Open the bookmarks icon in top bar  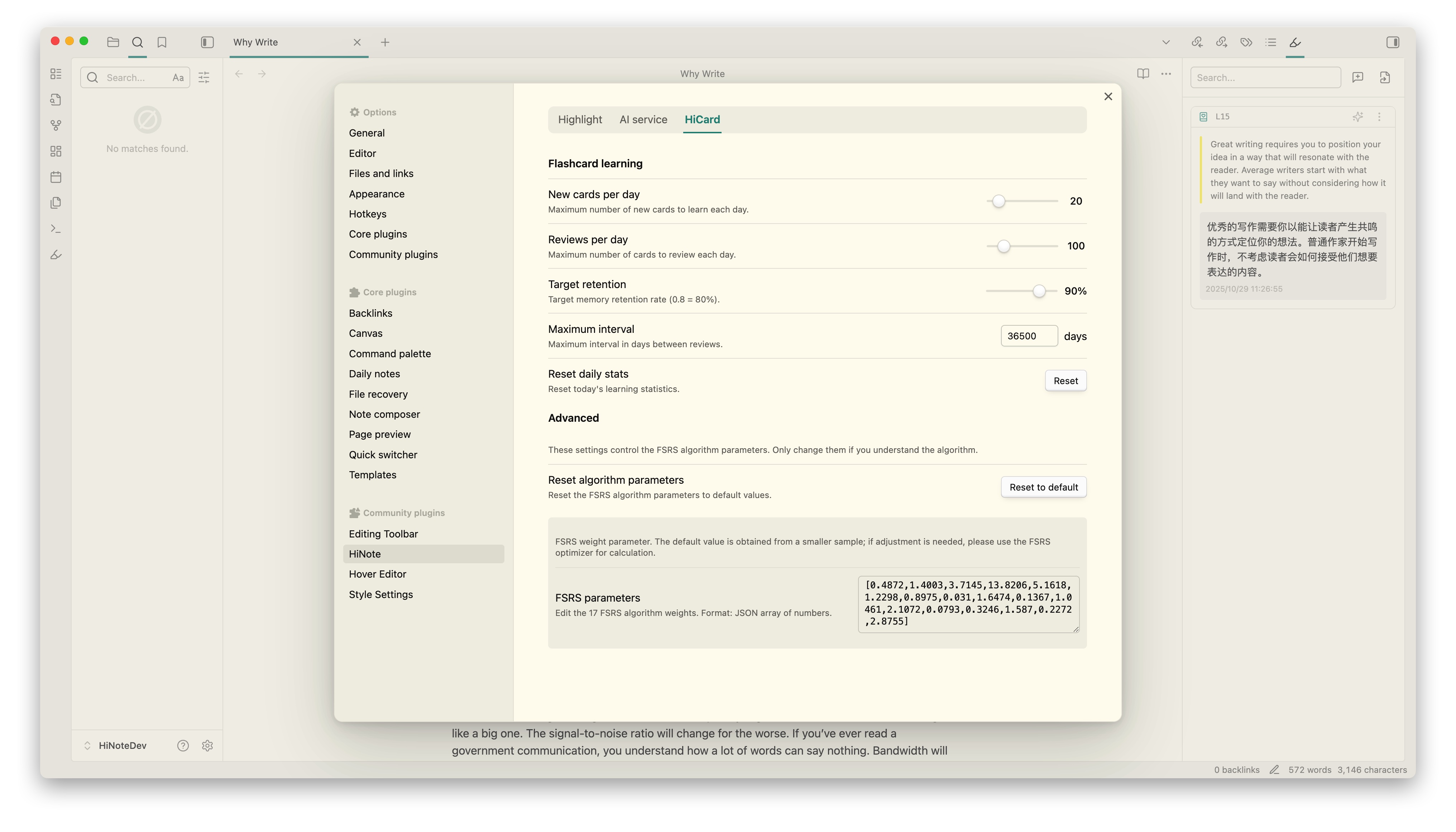(162, 42)
